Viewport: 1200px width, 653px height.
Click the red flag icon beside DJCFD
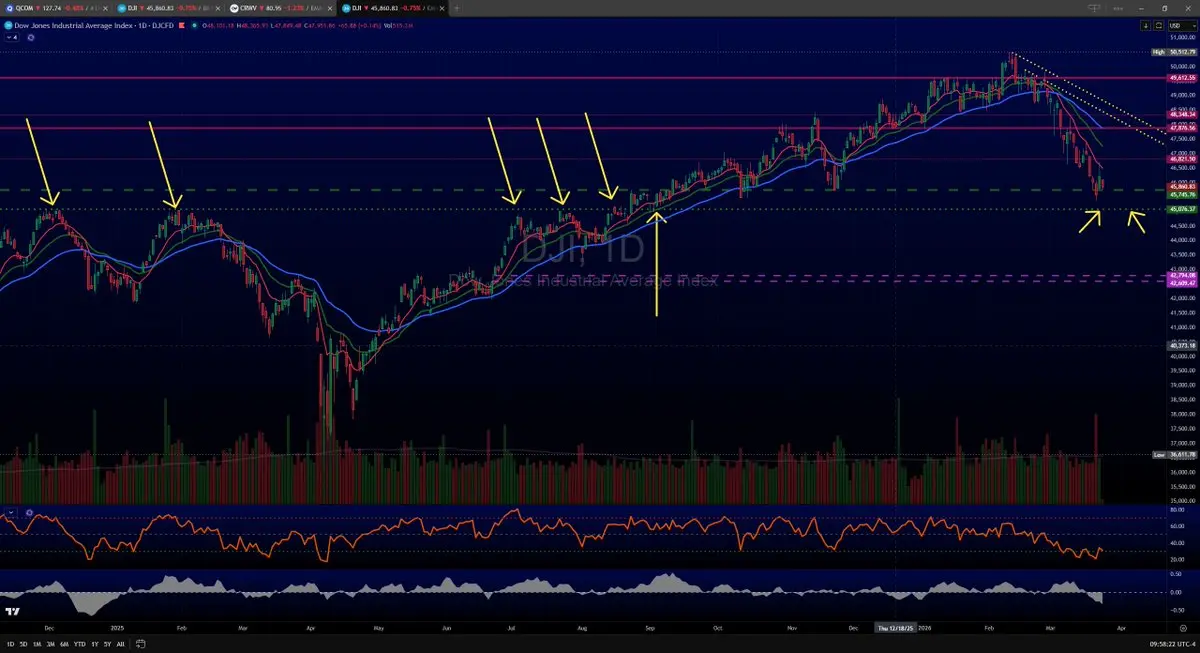(x=181, y=25)
